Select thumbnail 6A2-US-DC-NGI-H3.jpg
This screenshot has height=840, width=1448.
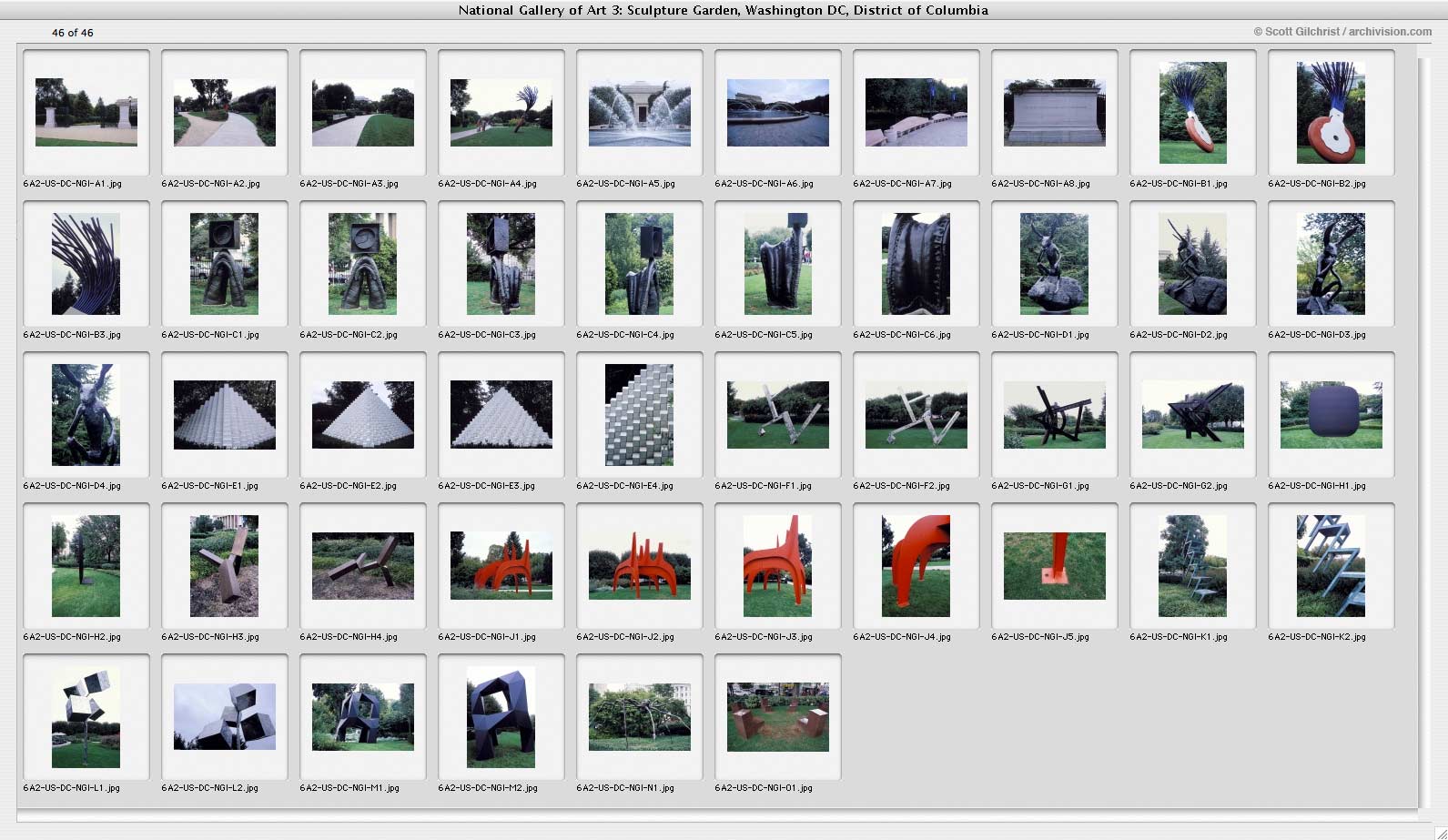pyautogui.click(x=225, y=566)
